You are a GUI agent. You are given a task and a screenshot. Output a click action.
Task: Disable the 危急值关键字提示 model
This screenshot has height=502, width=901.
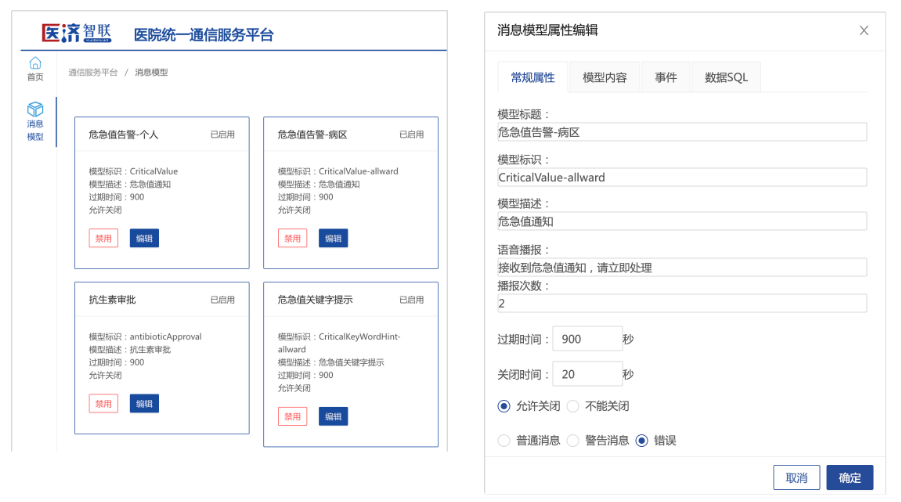point(292,416)
